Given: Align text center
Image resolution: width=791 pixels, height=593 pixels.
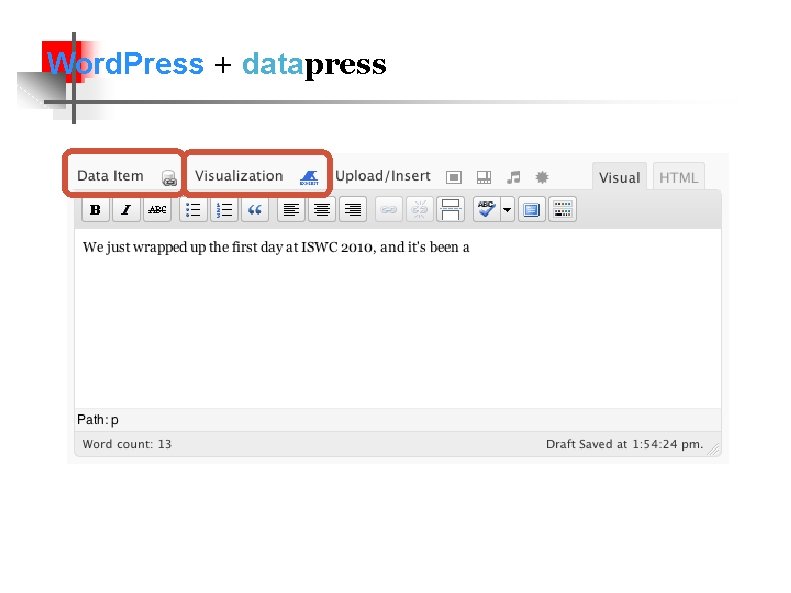Looking at the screenshot, I should pos(322,209).
